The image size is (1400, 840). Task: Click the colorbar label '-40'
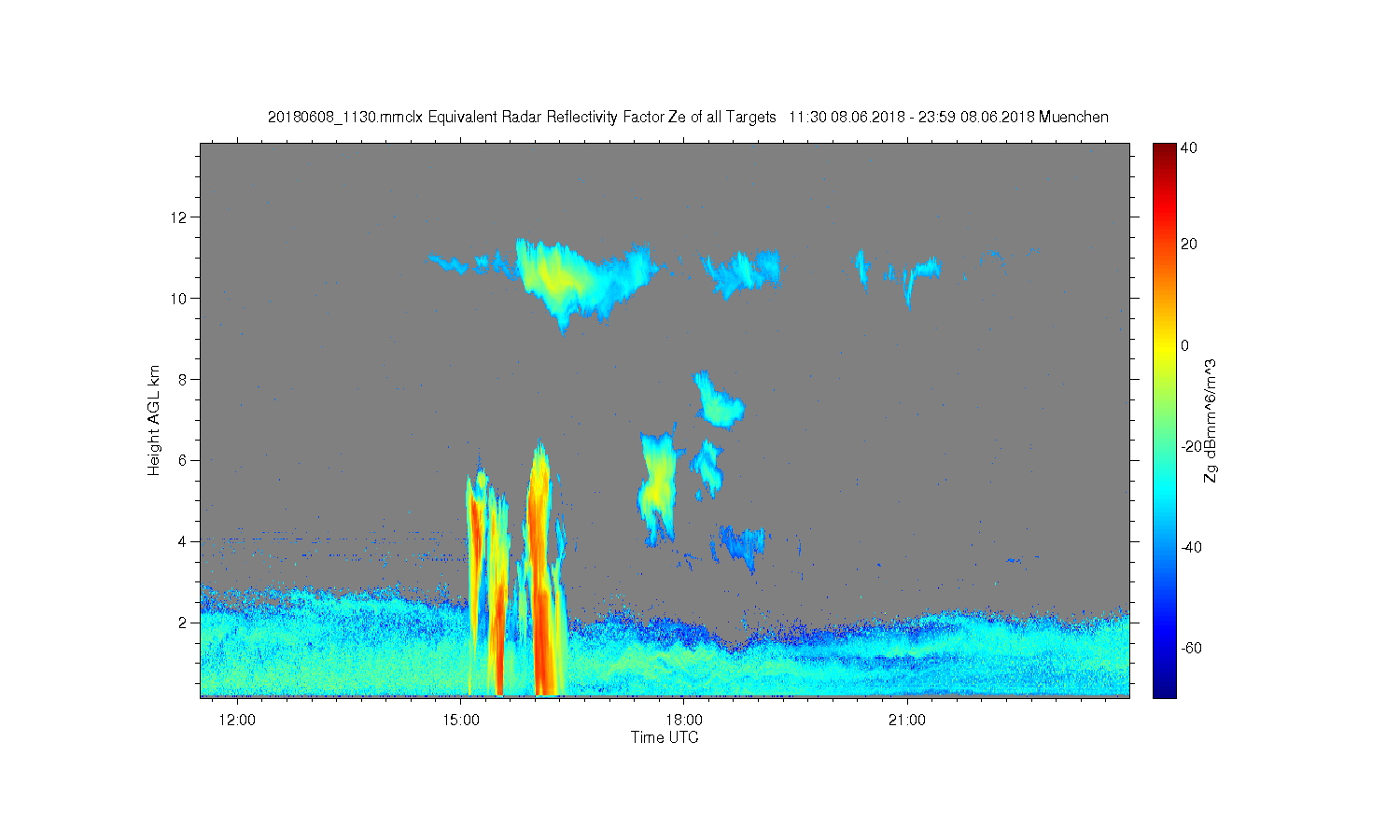point(1191,547)
